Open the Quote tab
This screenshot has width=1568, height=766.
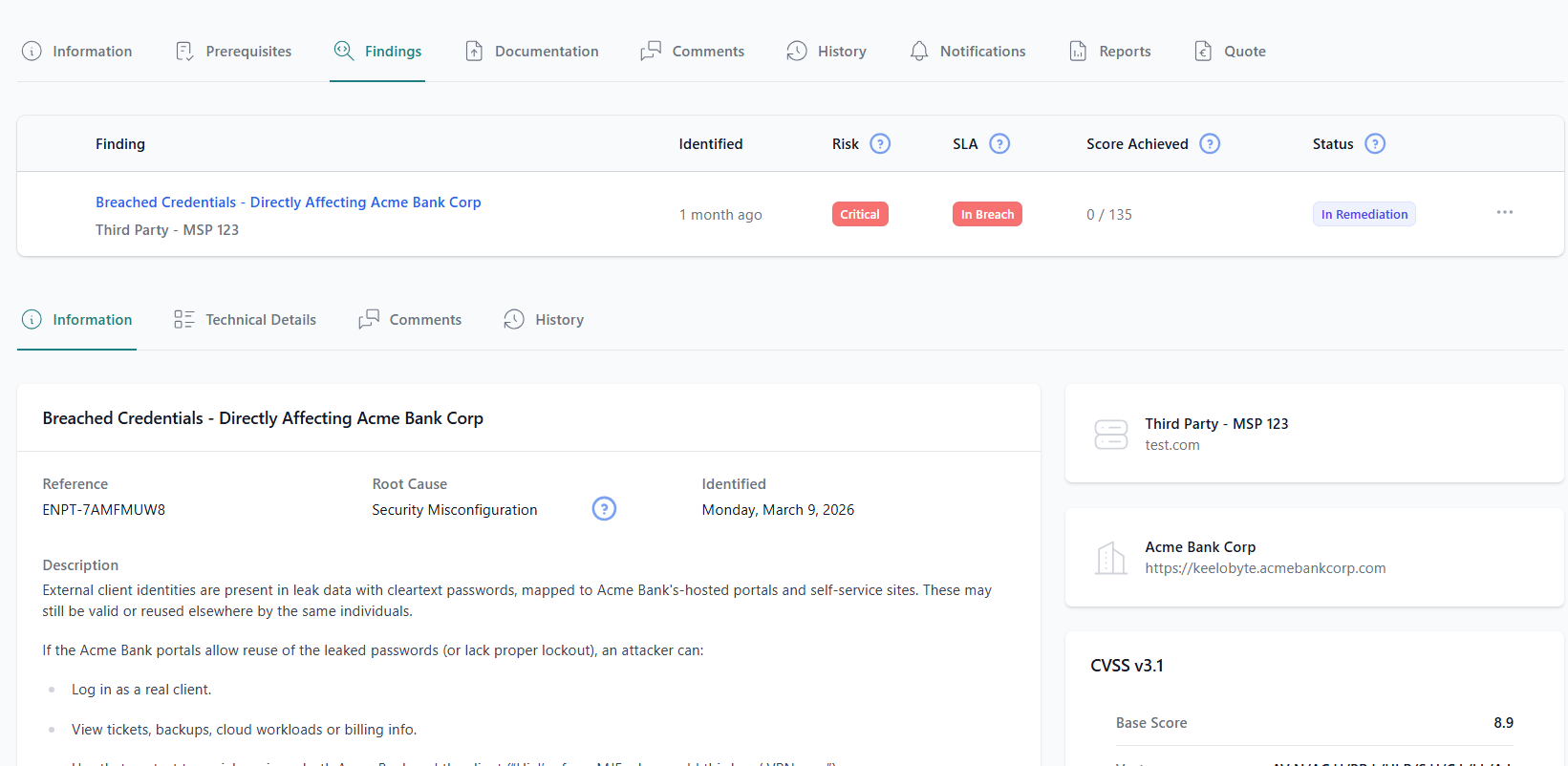click(1231, 52)
